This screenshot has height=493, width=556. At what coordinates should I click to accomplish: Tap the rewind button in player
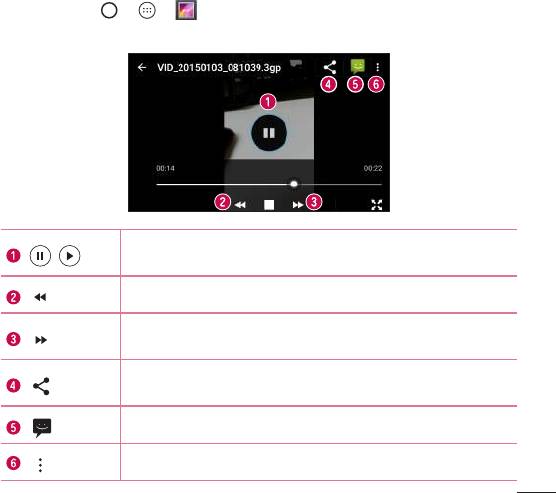(240, 205)
